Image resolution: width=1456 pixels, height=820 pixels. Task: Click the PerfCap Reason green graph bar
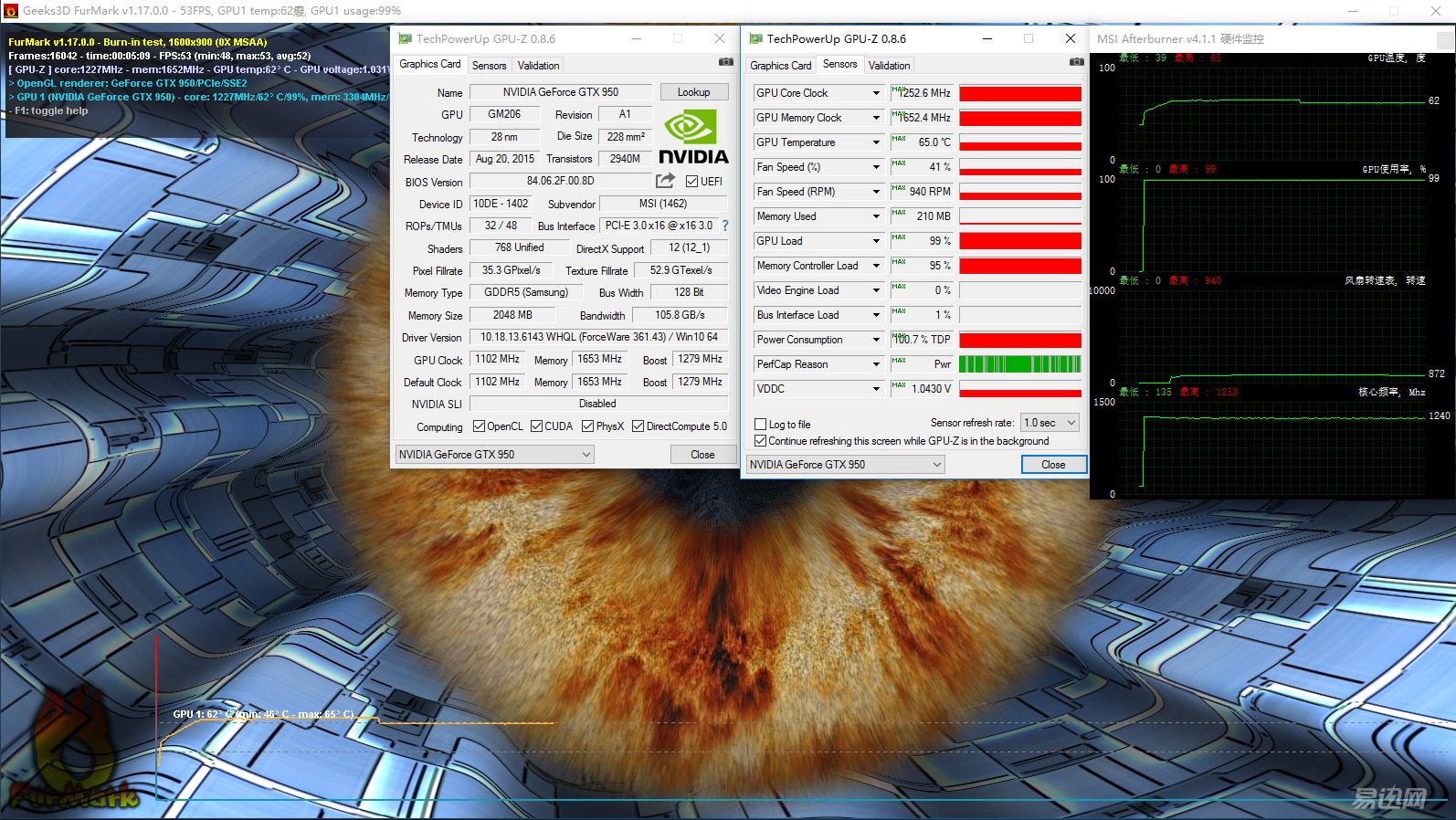[x=1020, y=364]
